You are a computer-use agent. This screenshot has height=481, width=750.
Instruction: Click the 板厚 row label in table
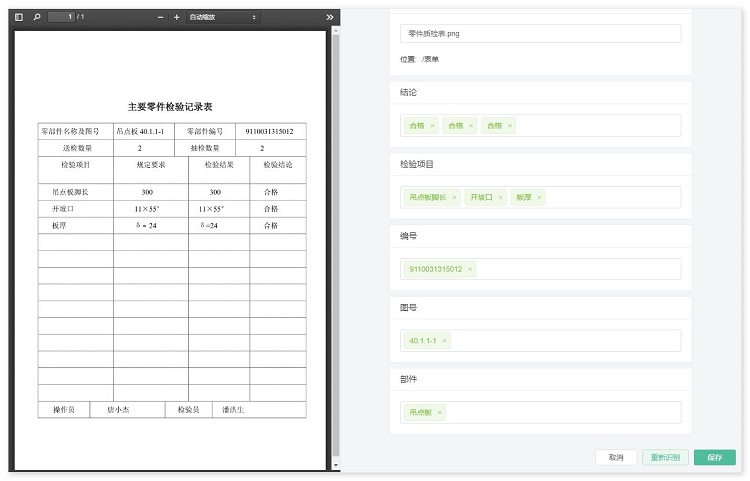[59, 226]
